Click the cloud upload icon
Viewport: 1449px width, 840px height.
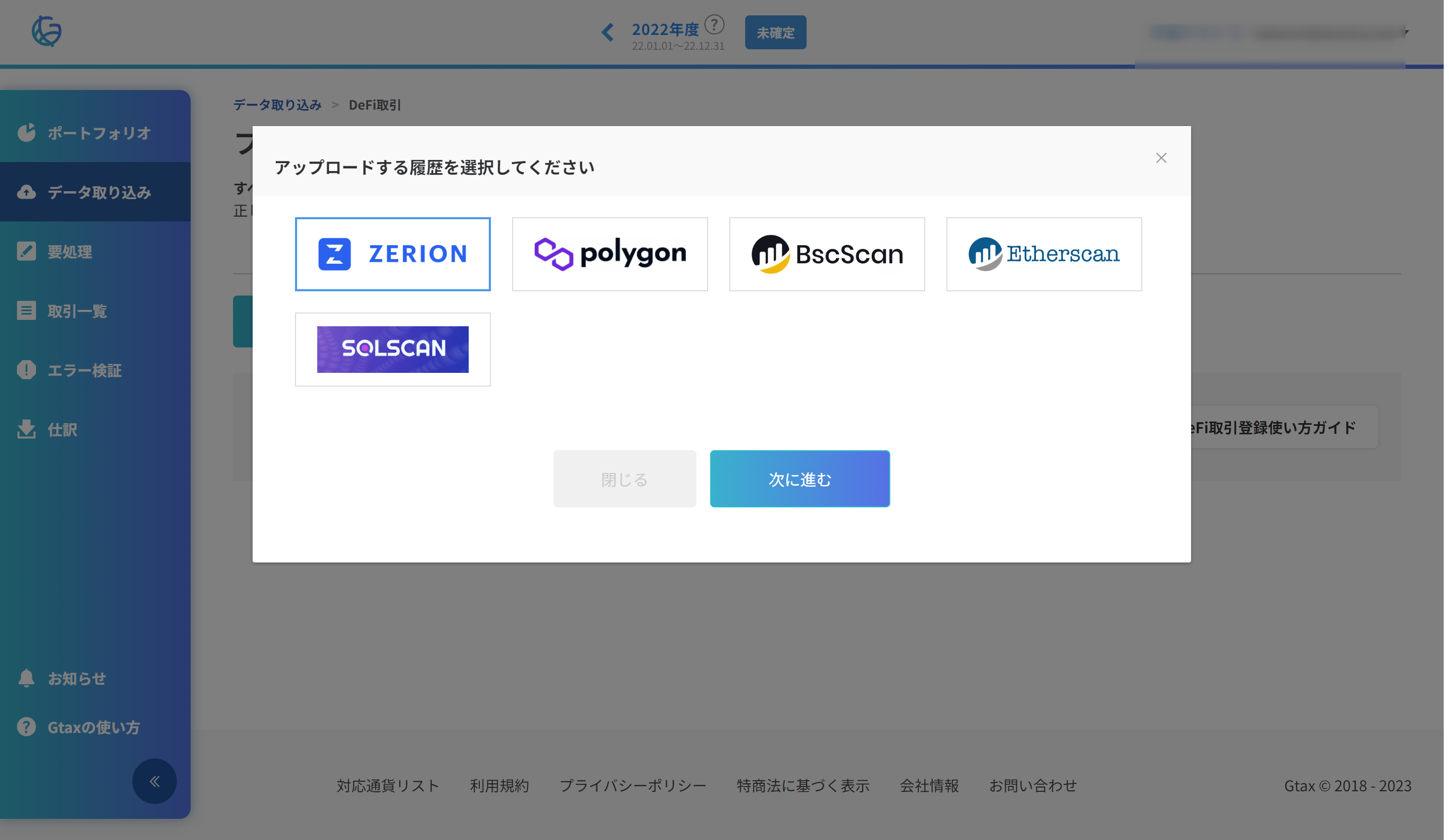click(x=26, y=193)
